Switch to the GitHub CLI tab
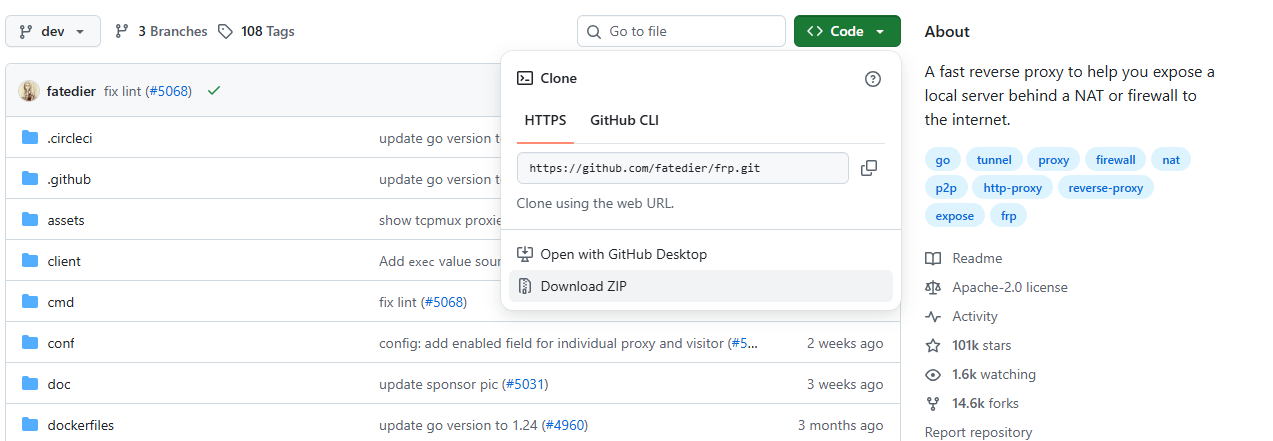 [624, 120]
